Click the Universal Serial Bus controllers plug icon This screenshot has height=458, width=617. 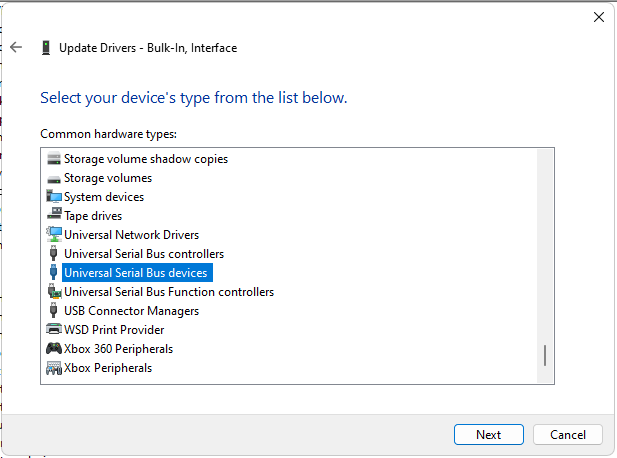click(54, 253)
